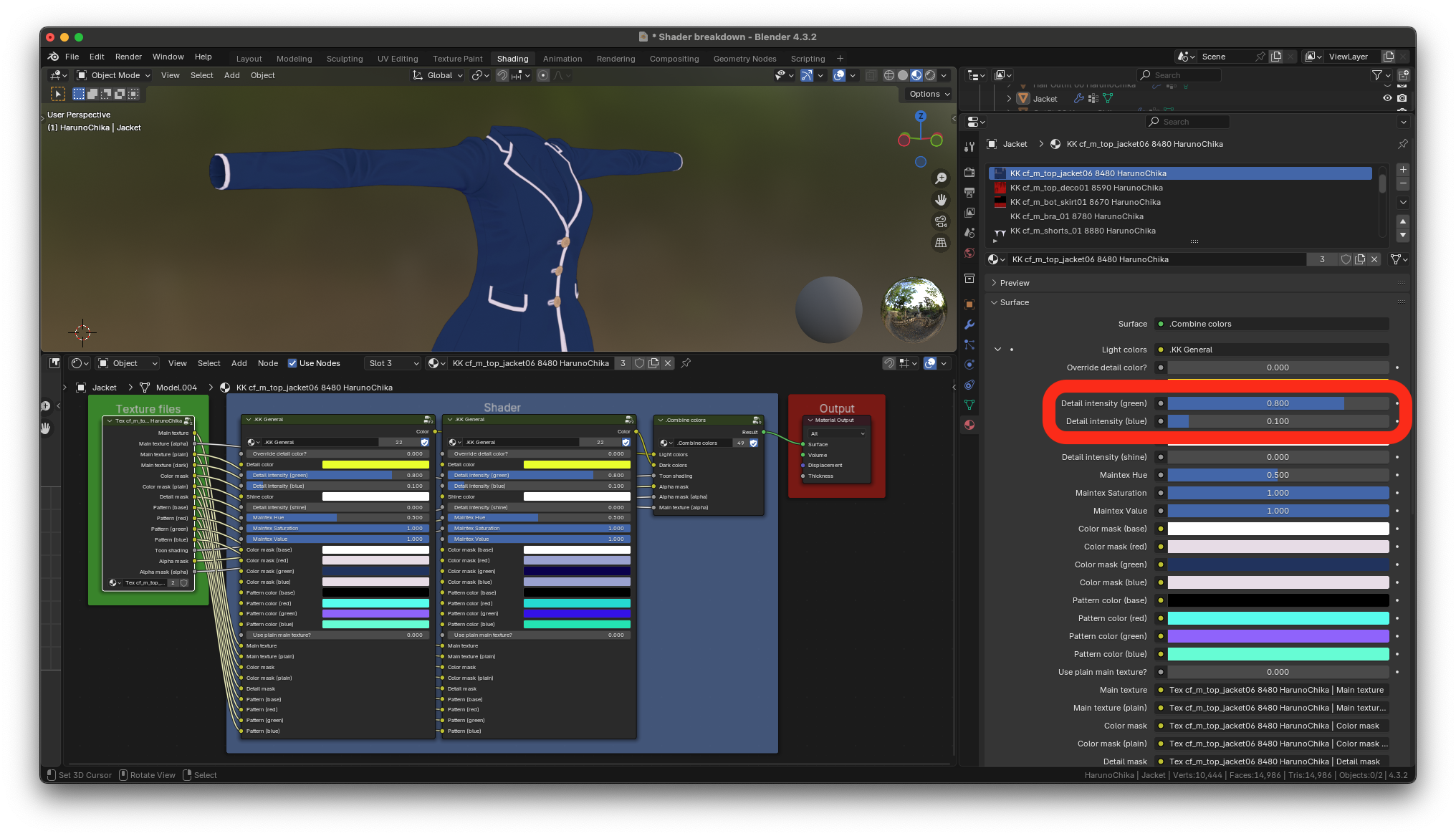The image size is (1456, 836).
Task: Switch viewport to wireframe shading
Action: [889, 75]
